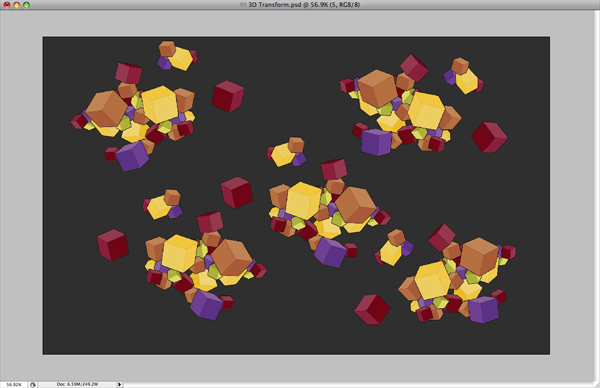The width and height of the screenshot is (600, 388).
Task: Click the large purple cube in bottom-right cluster
Action: point(484,309)
